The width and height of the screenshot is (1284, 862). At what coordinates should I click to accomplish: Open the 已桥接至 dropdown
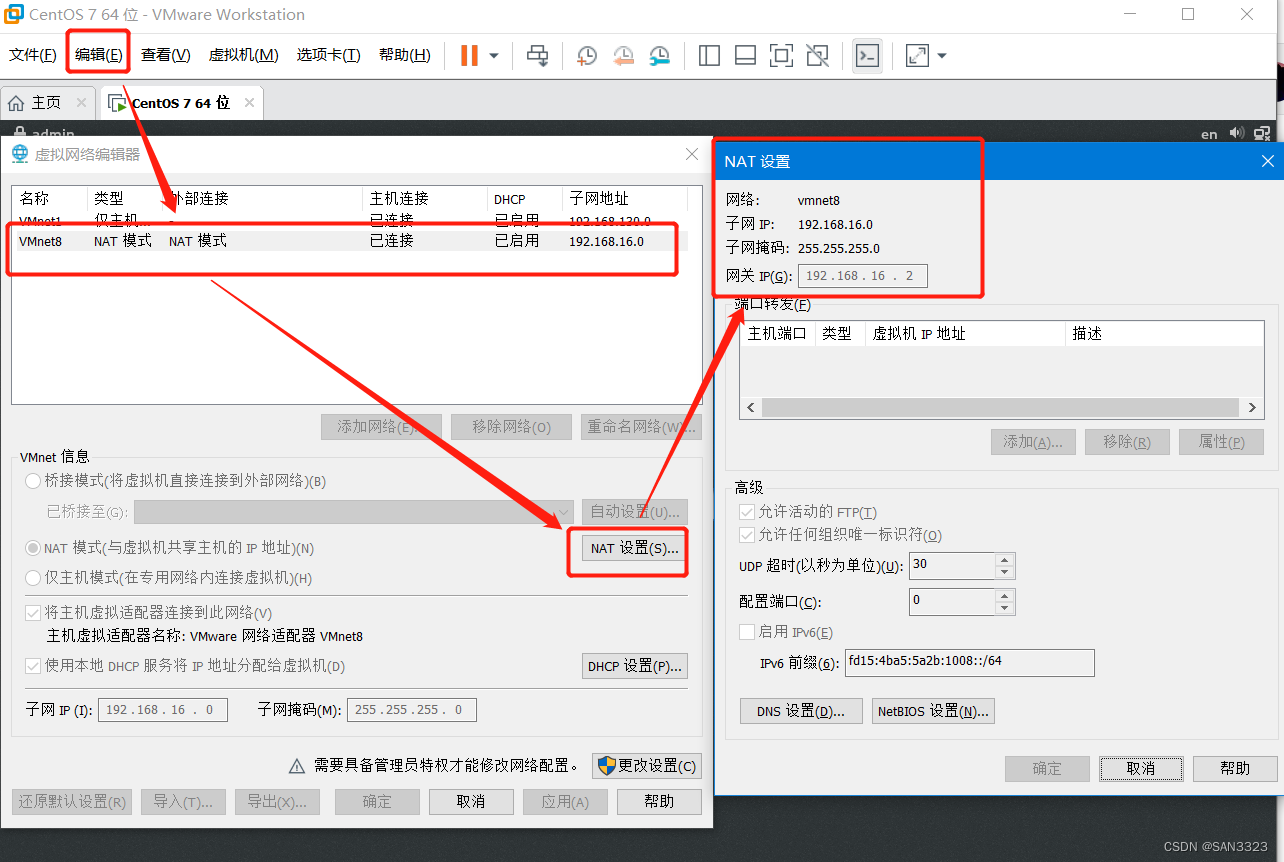[354, 512]
